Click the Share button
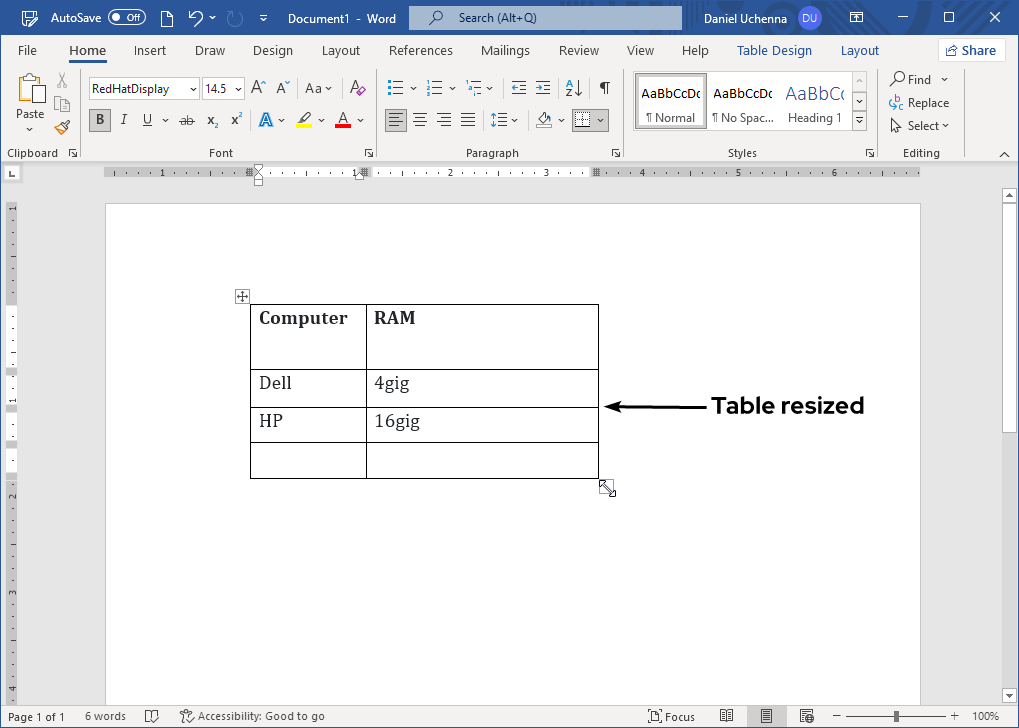 coord(970,50)
